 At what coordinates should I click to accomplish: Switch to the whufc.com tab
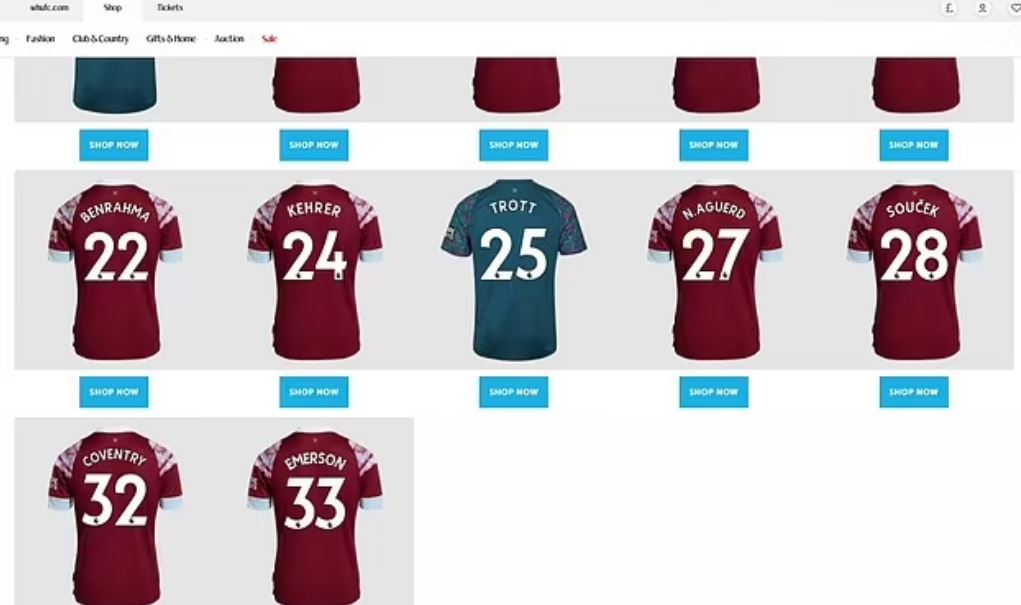(49, 8)
